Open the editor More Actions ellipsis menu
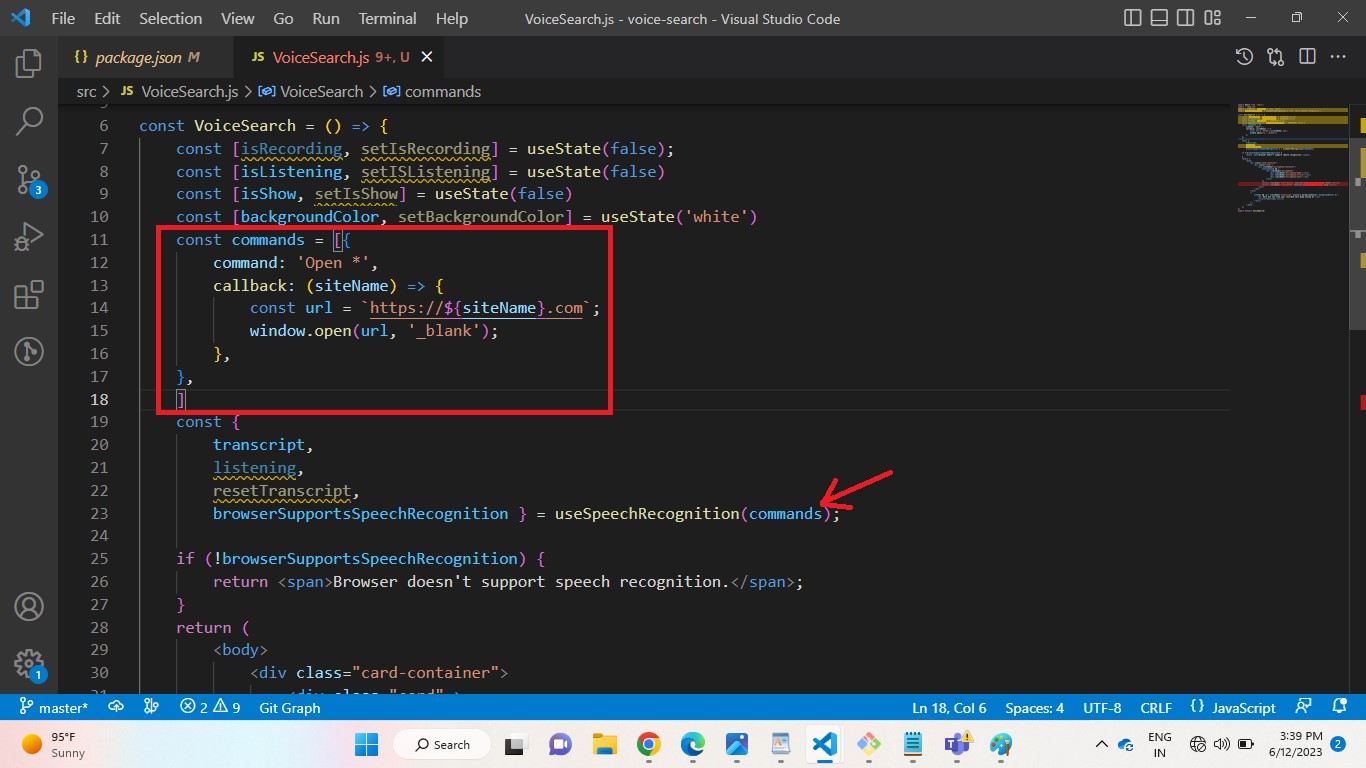Screen dimensions: 1366x768 pos(1337,57)
